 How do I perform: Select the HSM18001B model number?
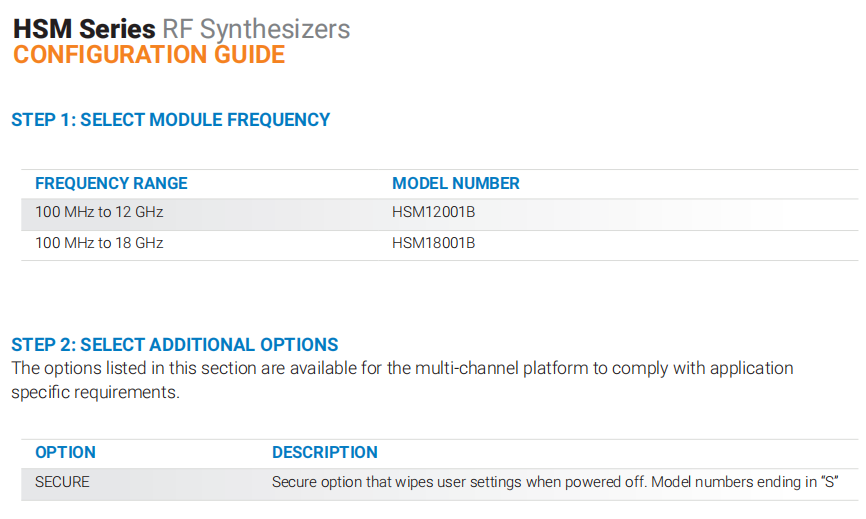[434, 243]
